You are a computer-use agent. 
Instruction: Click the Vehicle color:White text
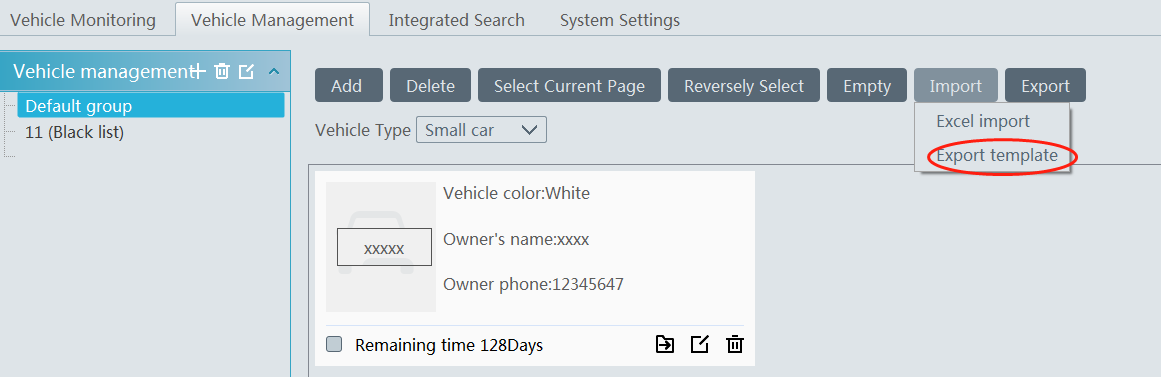click(516, 194)
